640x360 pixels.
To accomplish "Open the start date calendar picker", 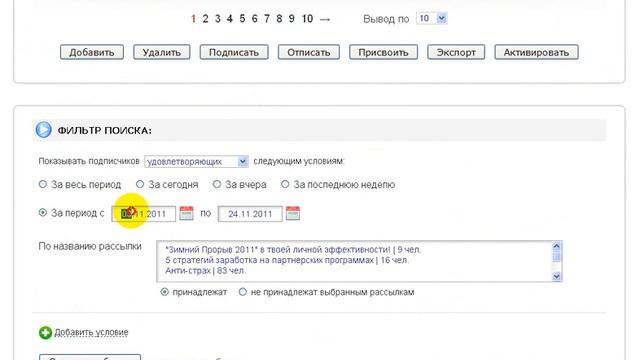I will [186, 213].
